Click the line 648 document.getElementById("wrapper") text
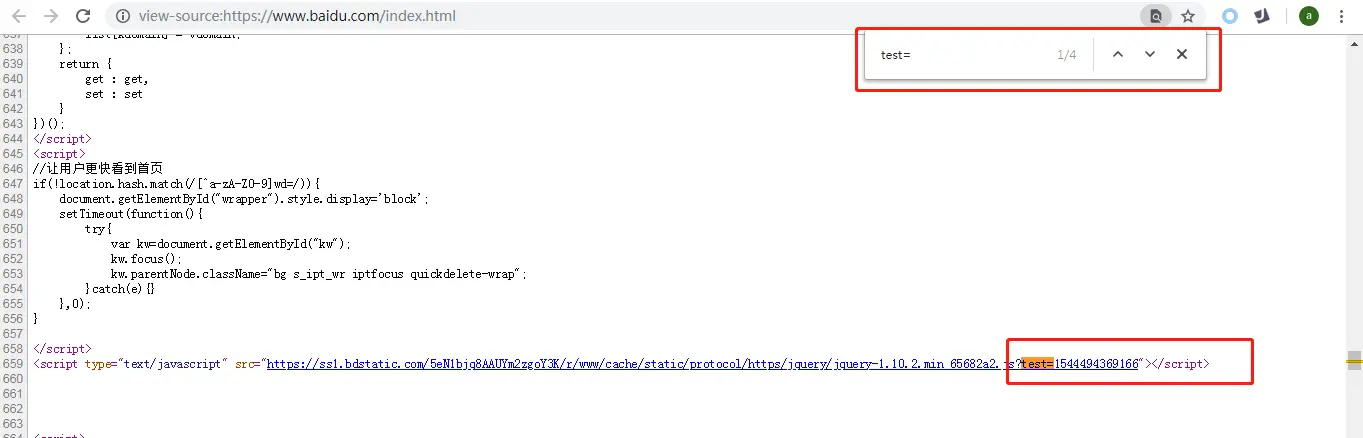This screenshot has width=1363, height=438. [x=244, y=199]
